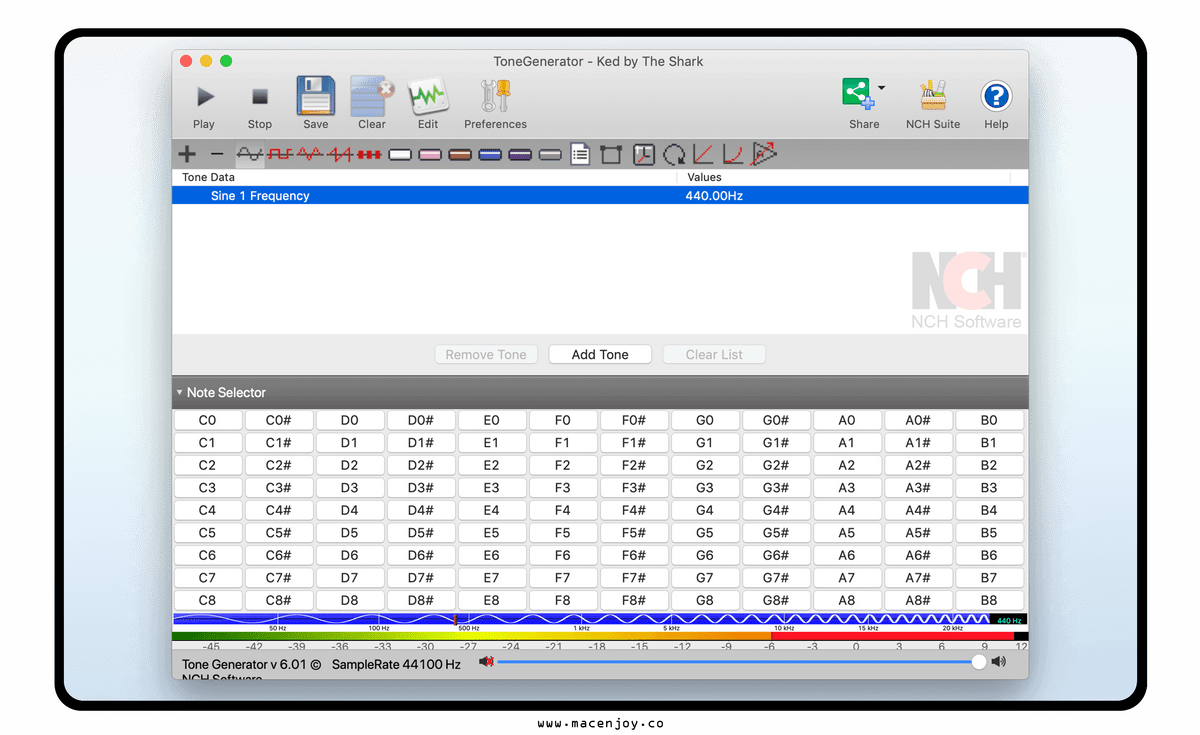Select note G1#
1200x735 pixels.
tap(776, 443)
